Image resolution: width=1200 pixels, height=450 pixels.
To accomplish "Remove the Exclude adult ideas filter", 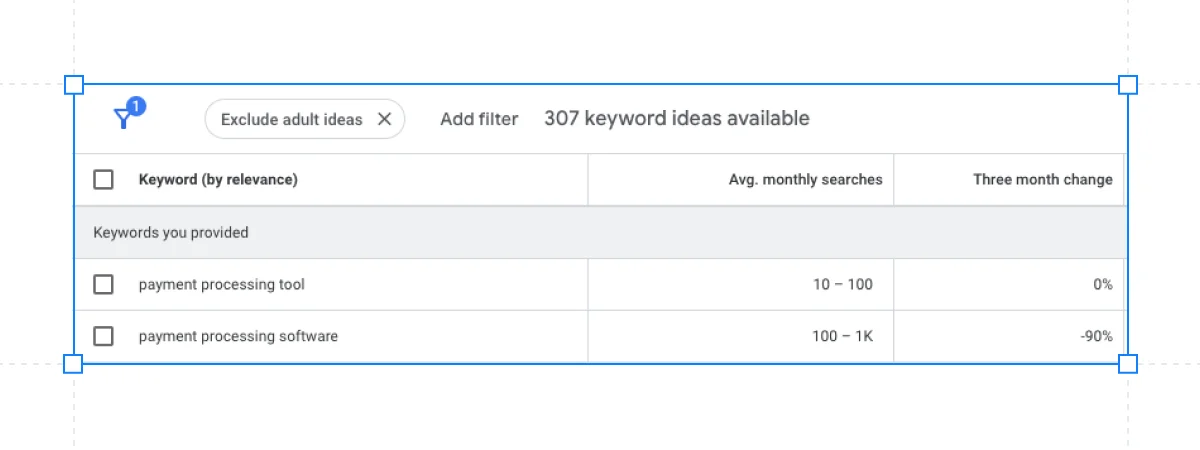I will (384, 119).
